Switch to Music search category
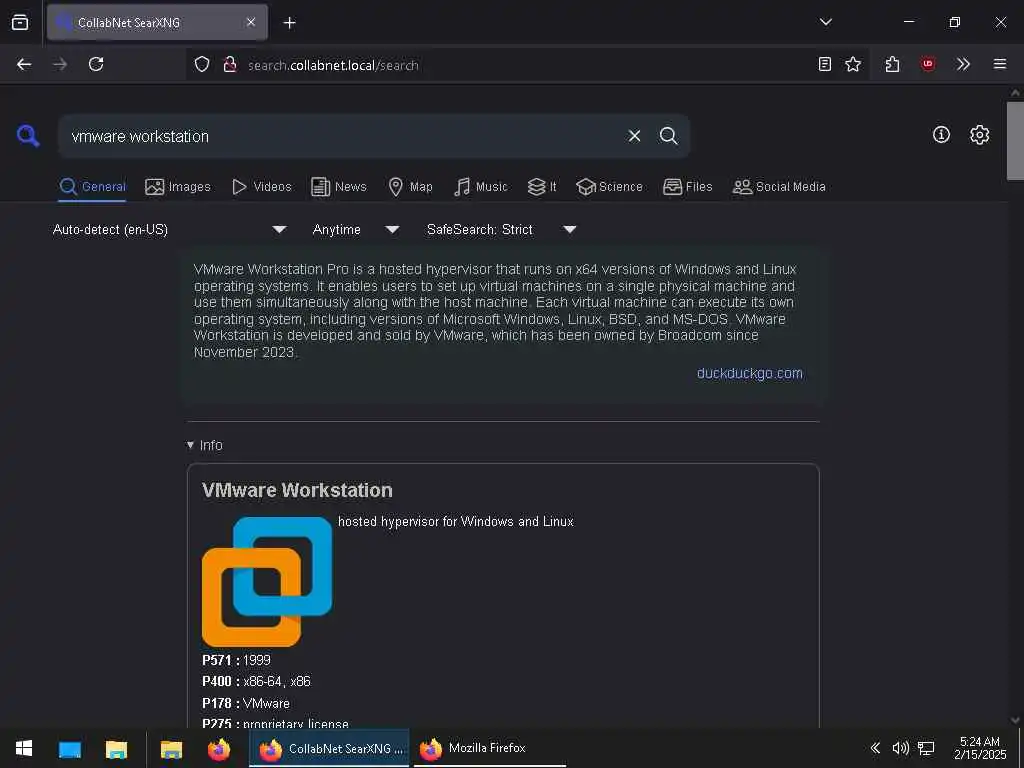Image resolution: width=1024 pixels, height=768 pixels. click(x=481, y=187)
